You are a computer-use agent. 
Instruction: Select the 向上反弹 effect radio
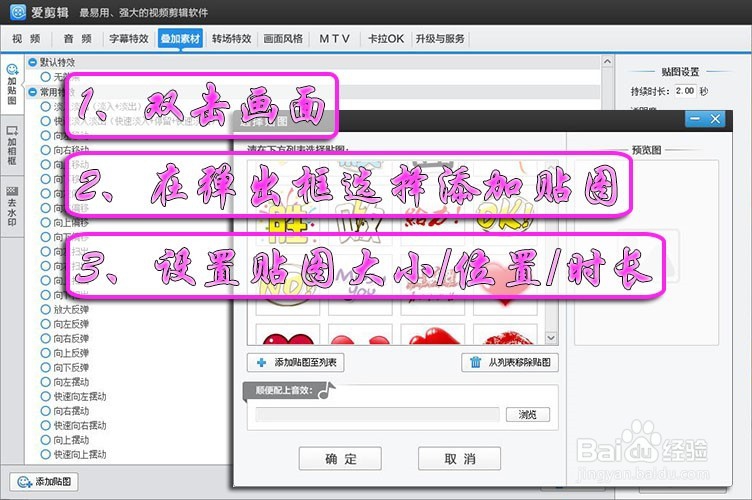pos(46,353)
